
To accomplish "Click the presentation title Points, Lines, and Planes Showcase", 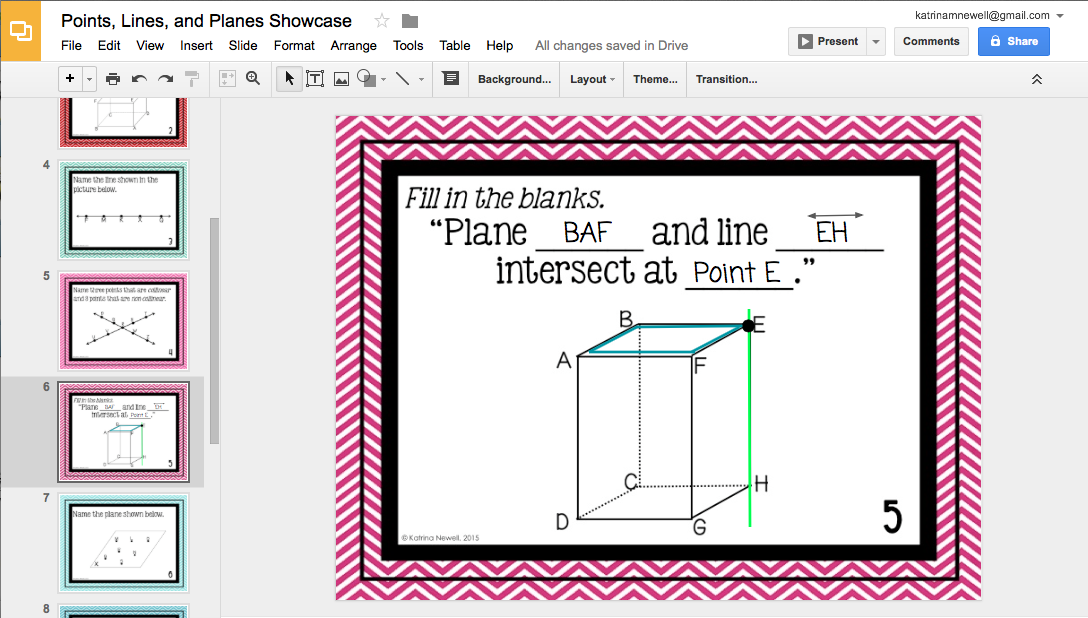I will (x=206, y=21).
